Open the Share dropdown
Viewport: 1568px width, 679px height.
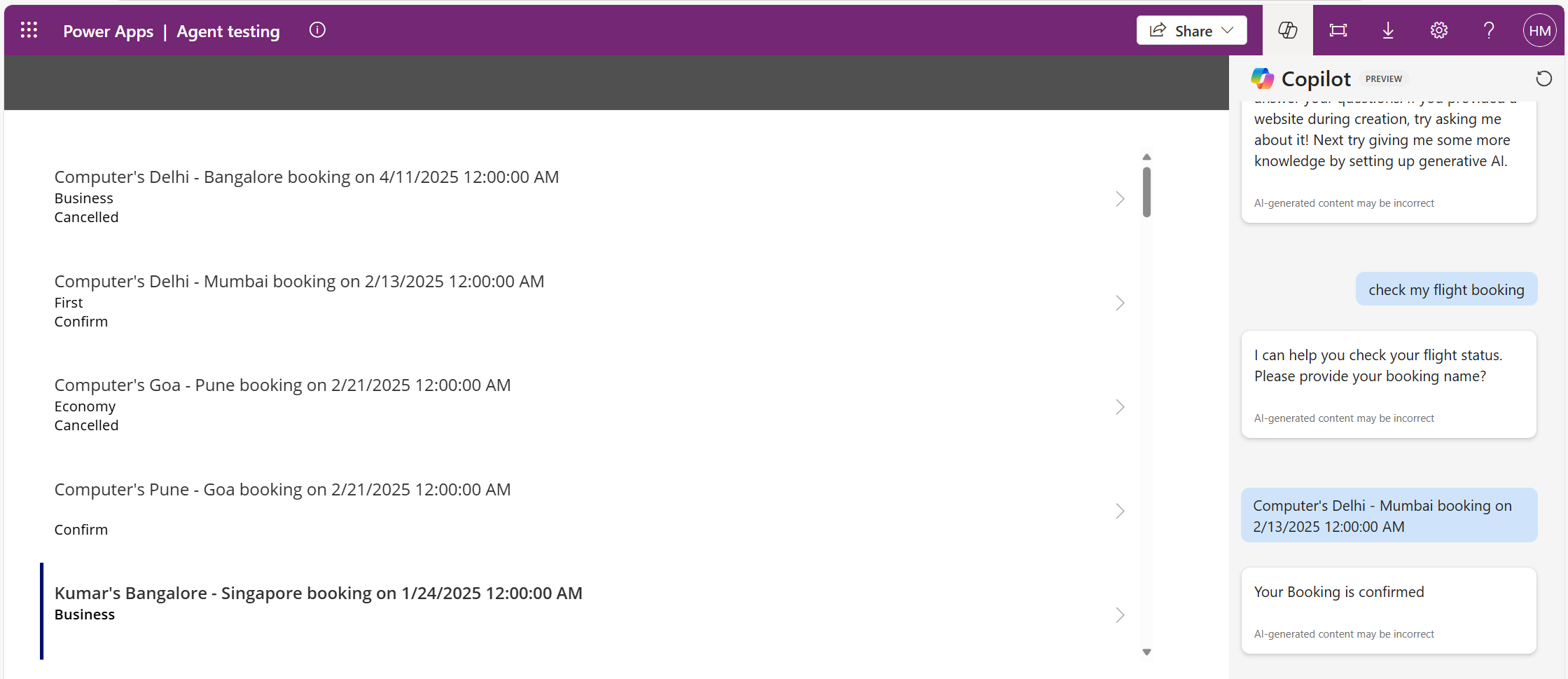pos(1191,30)
